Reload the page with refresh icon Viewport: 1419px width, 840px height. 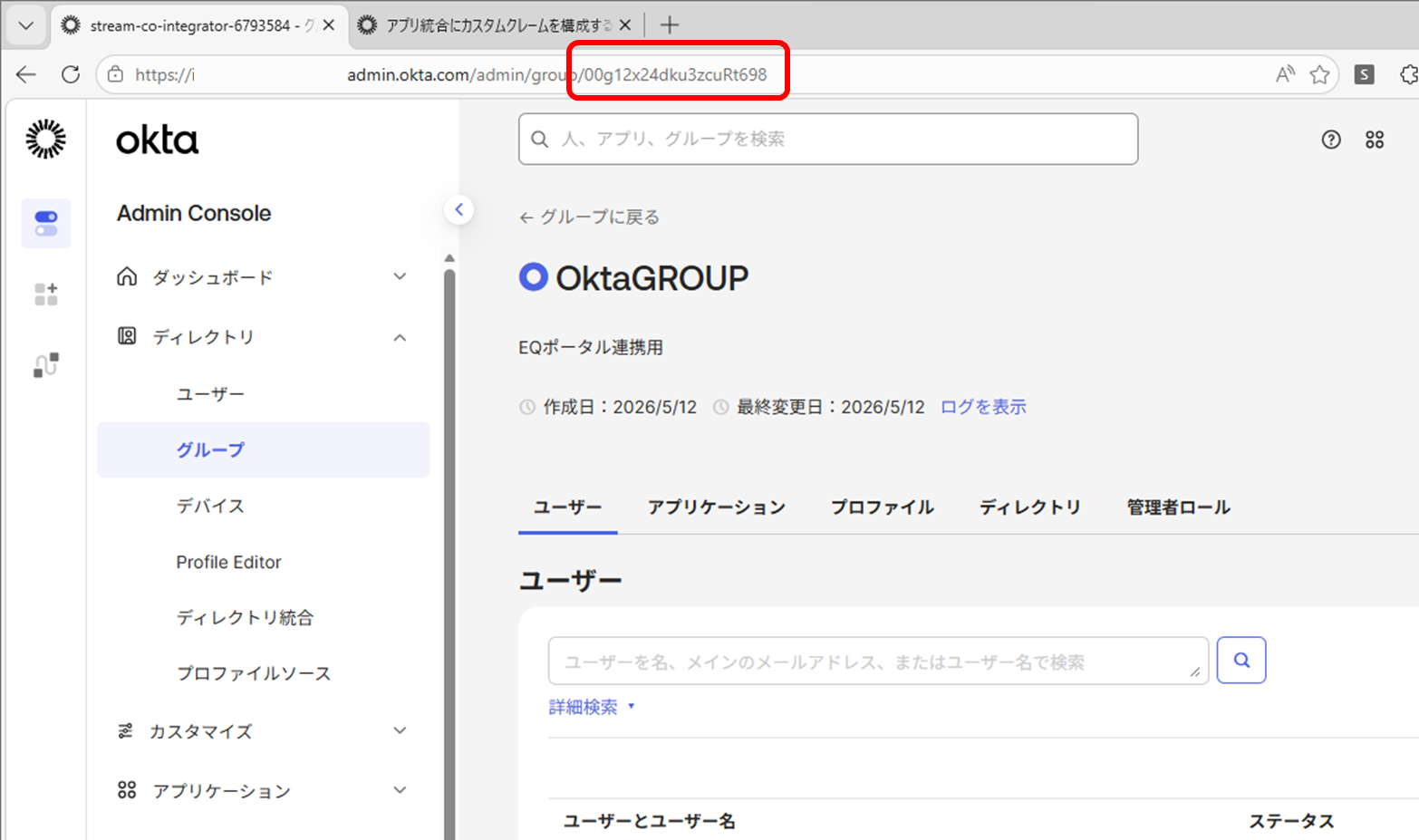[70, 74]
